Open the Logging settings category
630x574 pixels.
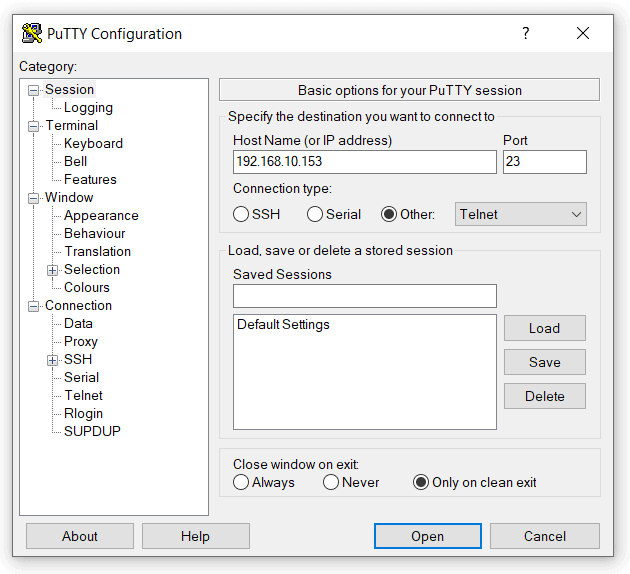pos(88,107)
